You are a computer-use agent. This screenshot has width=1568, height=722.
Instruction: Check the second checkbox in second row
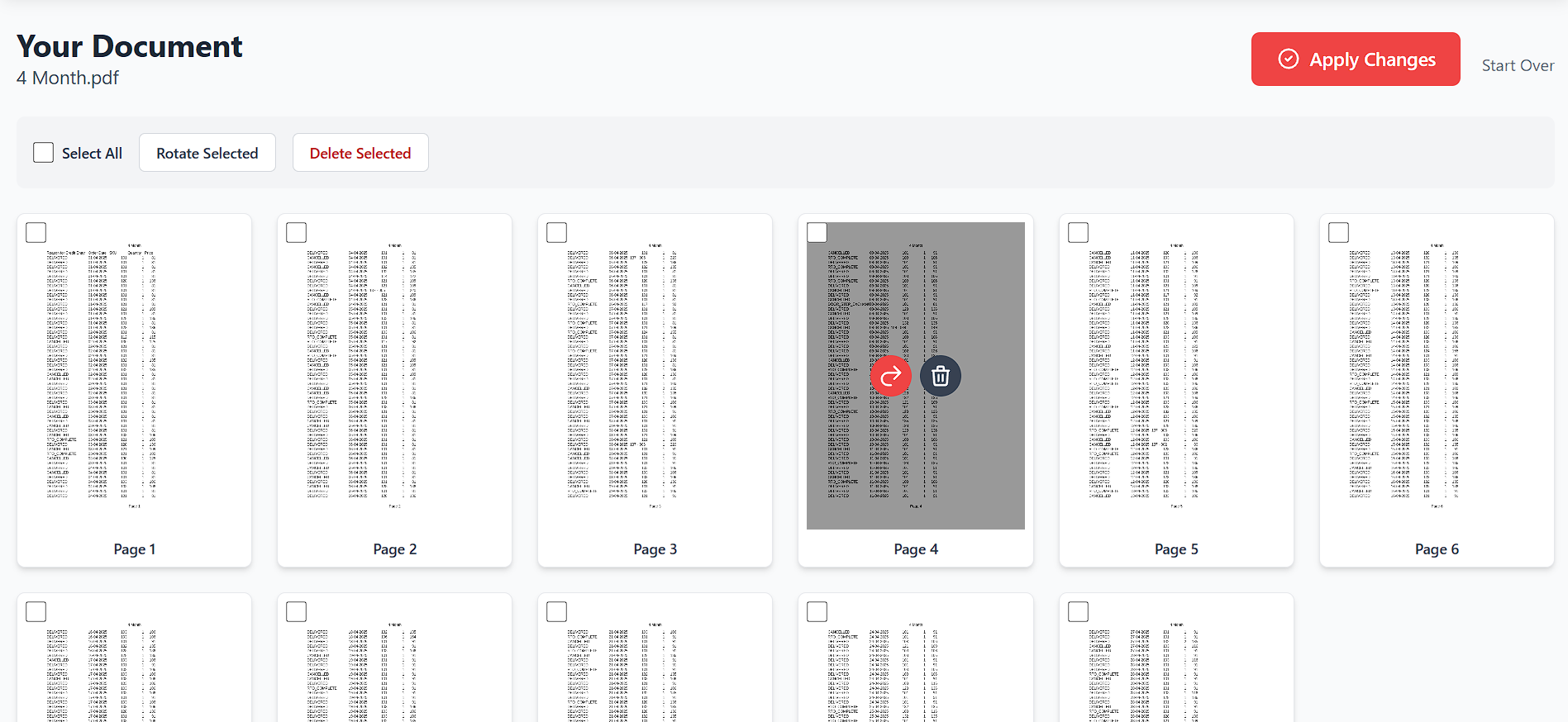(296, 611)
